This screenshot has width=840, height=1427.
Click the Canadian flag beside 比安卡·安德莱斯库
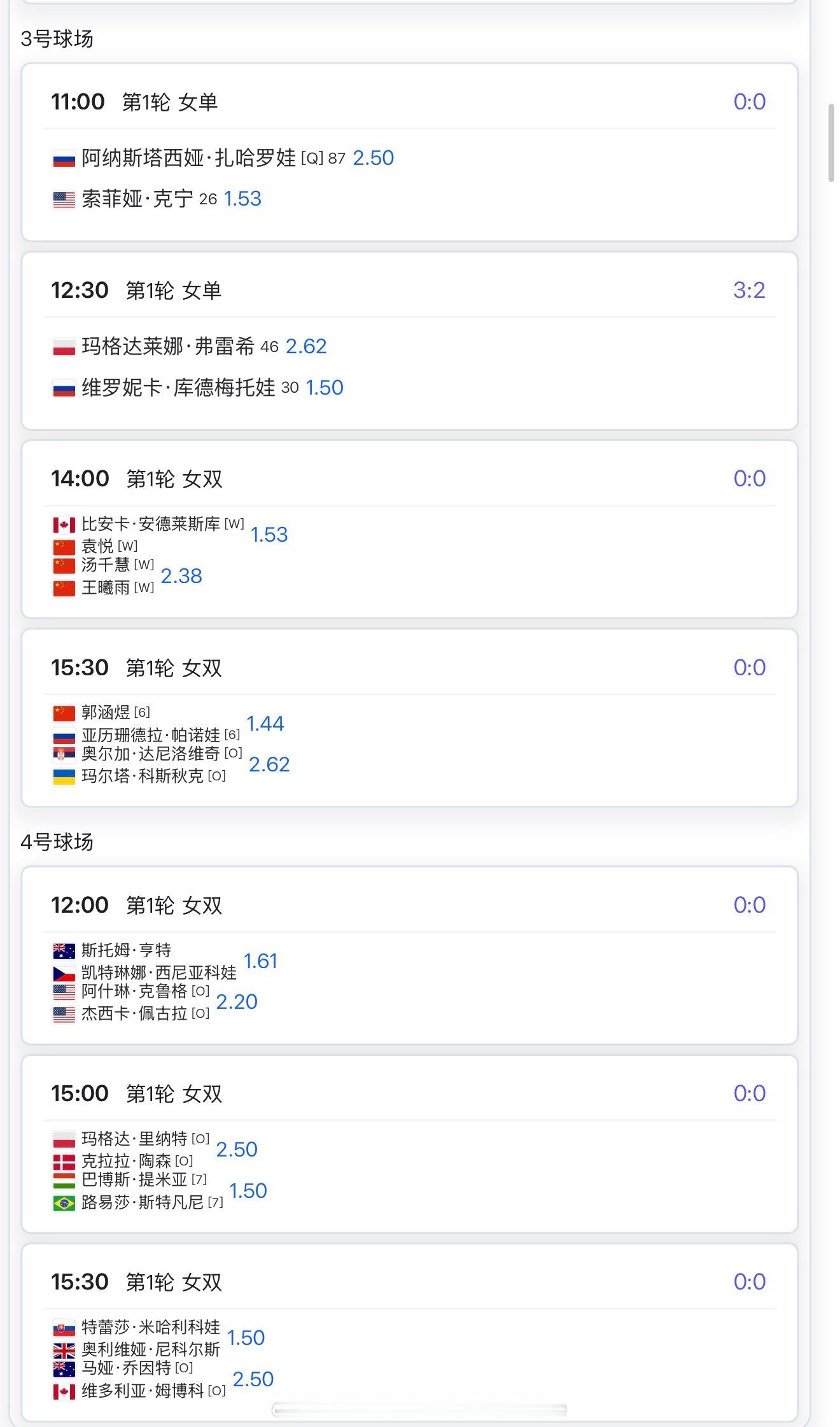click(64, 525)
